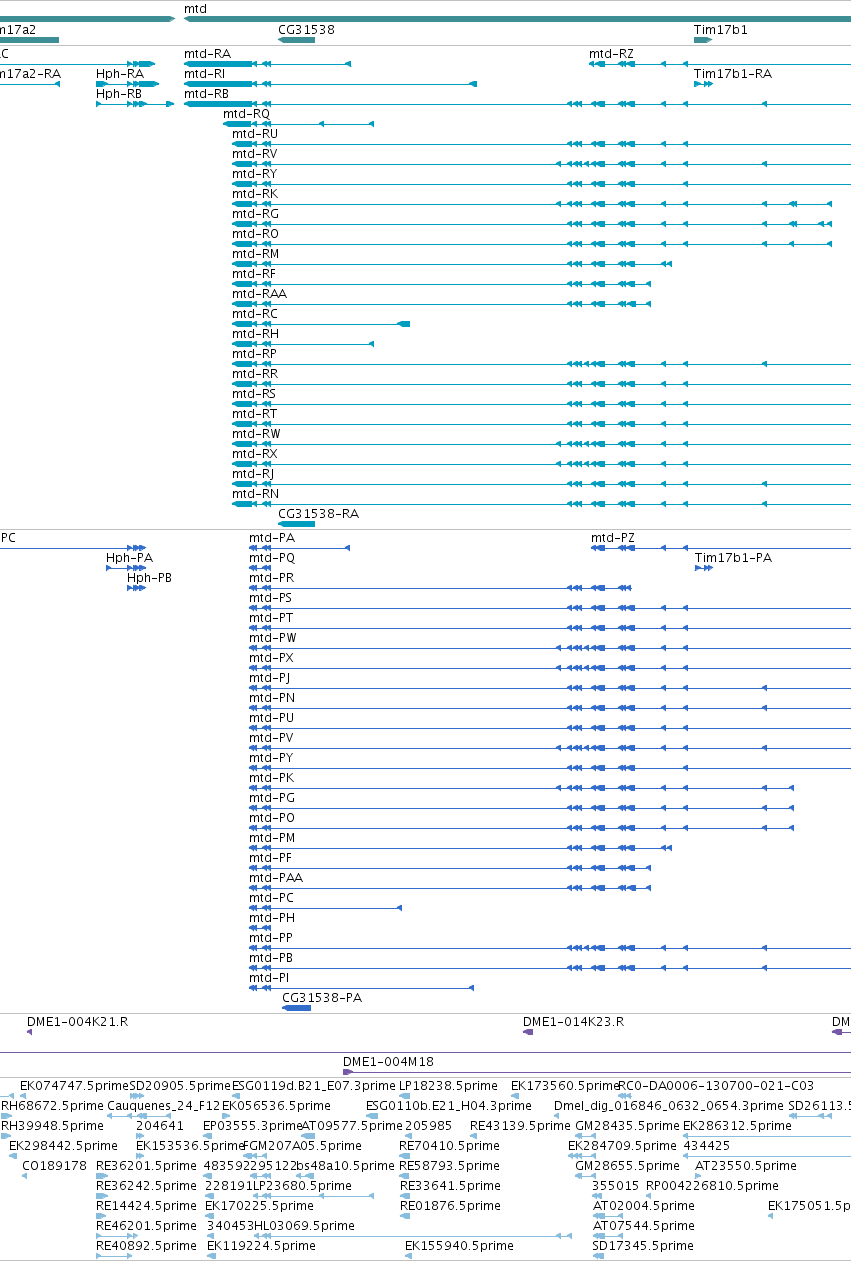Viewport: 851px width, 1261px height.
Task: Pick protein mtd-PC
Action: coord(271,897)
